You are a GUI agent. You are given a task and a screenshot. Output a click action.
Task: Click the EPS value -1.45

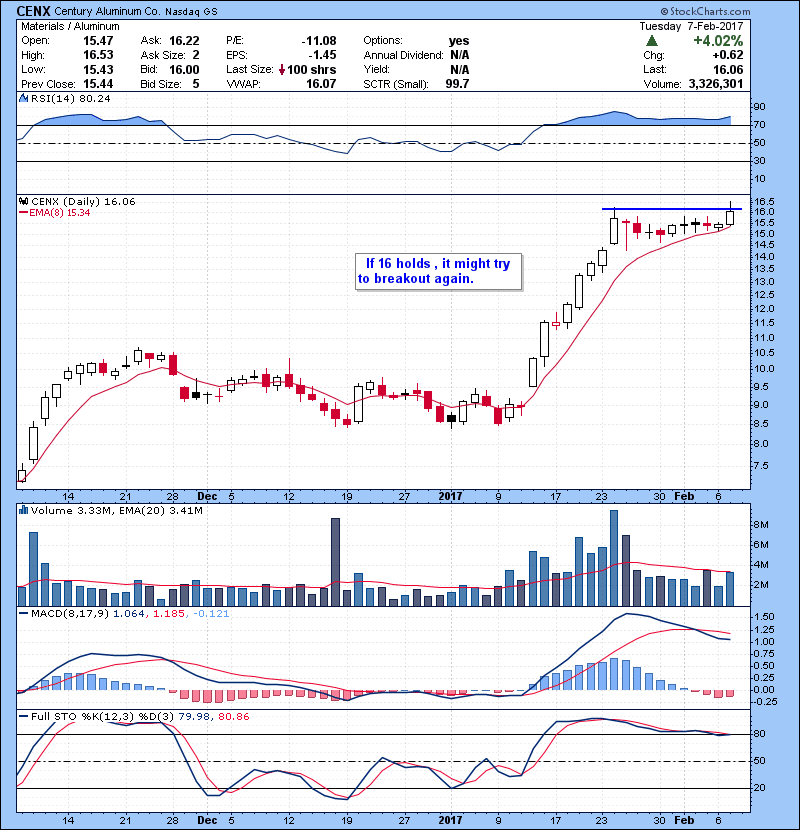pyautogui.click(x=323, y=55)
